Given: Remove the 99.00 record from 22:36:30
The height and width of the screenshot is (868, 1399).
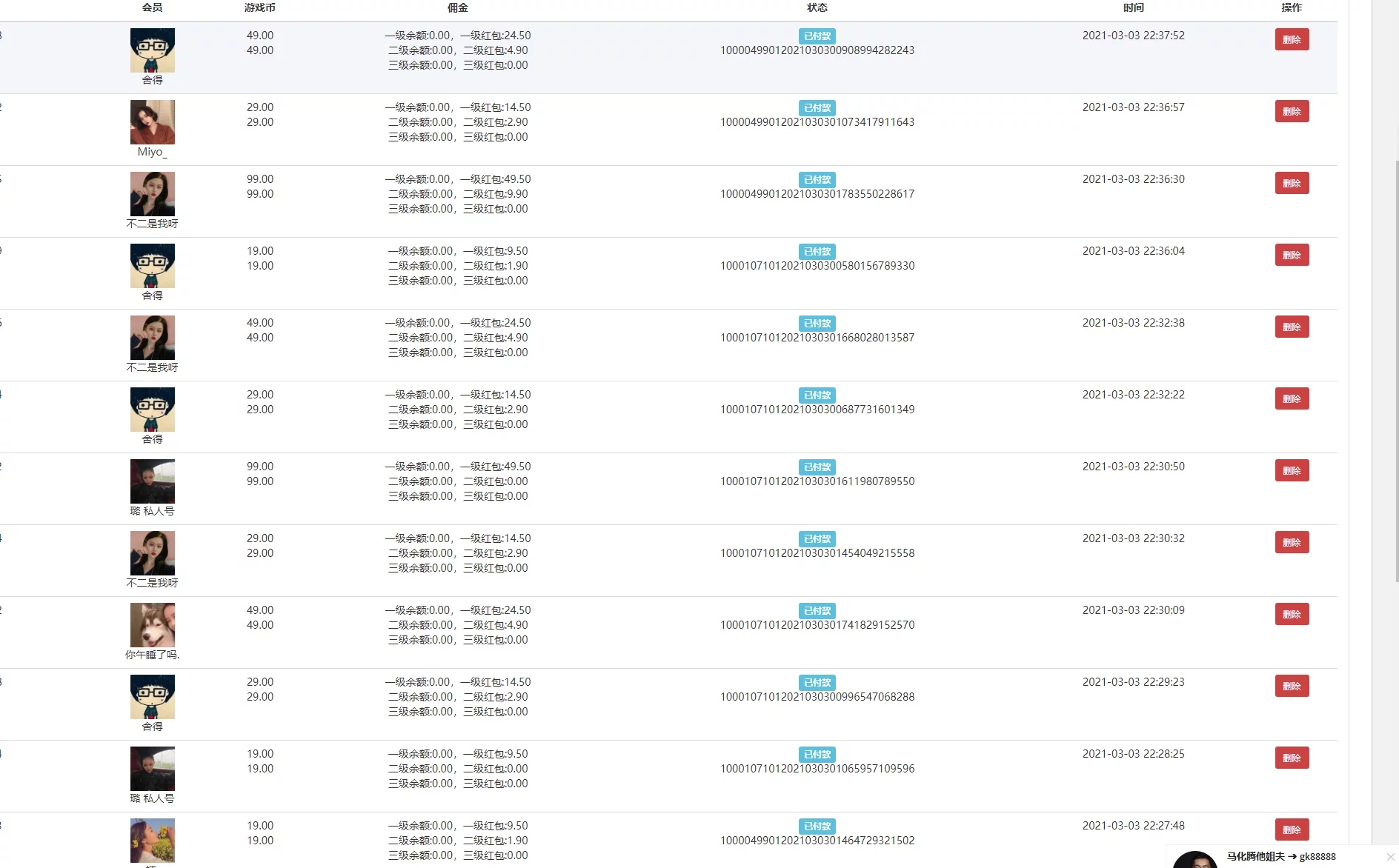Looking at the screenshot, I should [1291, 183].
